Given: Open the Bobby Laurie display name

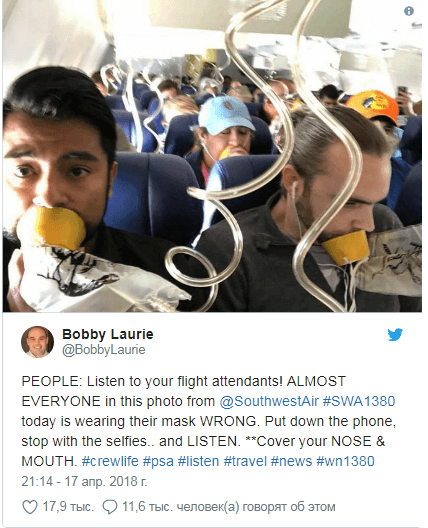Looking at the screenshot, I should point(108,334).
